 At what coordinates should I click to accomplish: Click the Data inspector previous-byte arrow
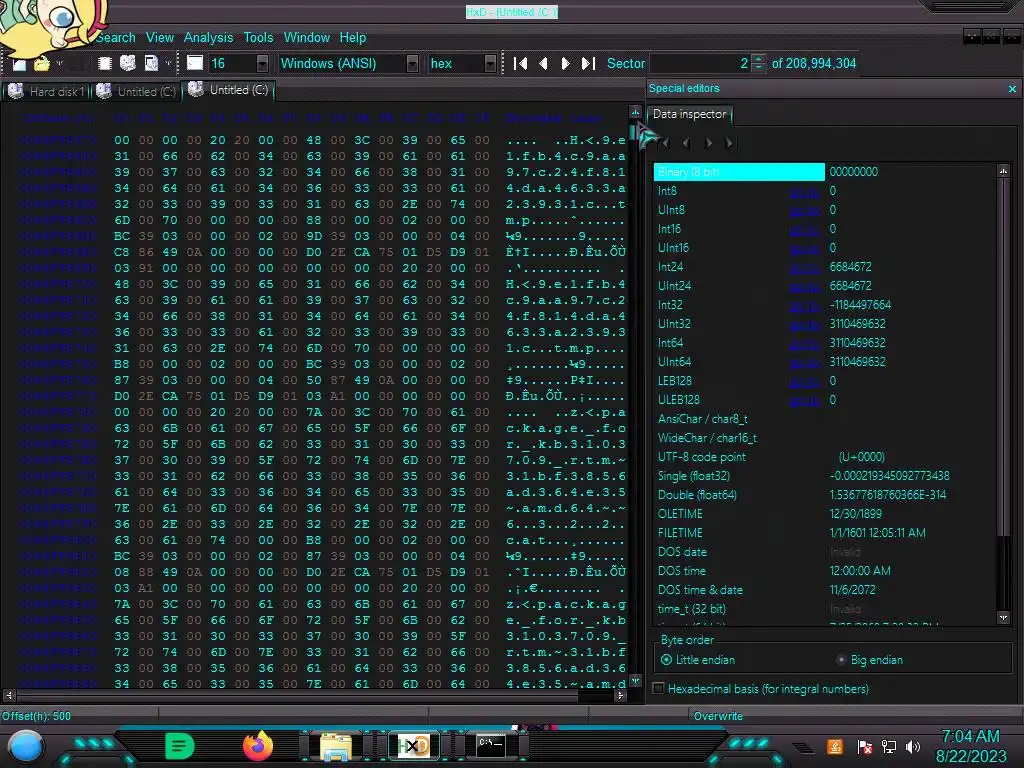pos(686,142)
